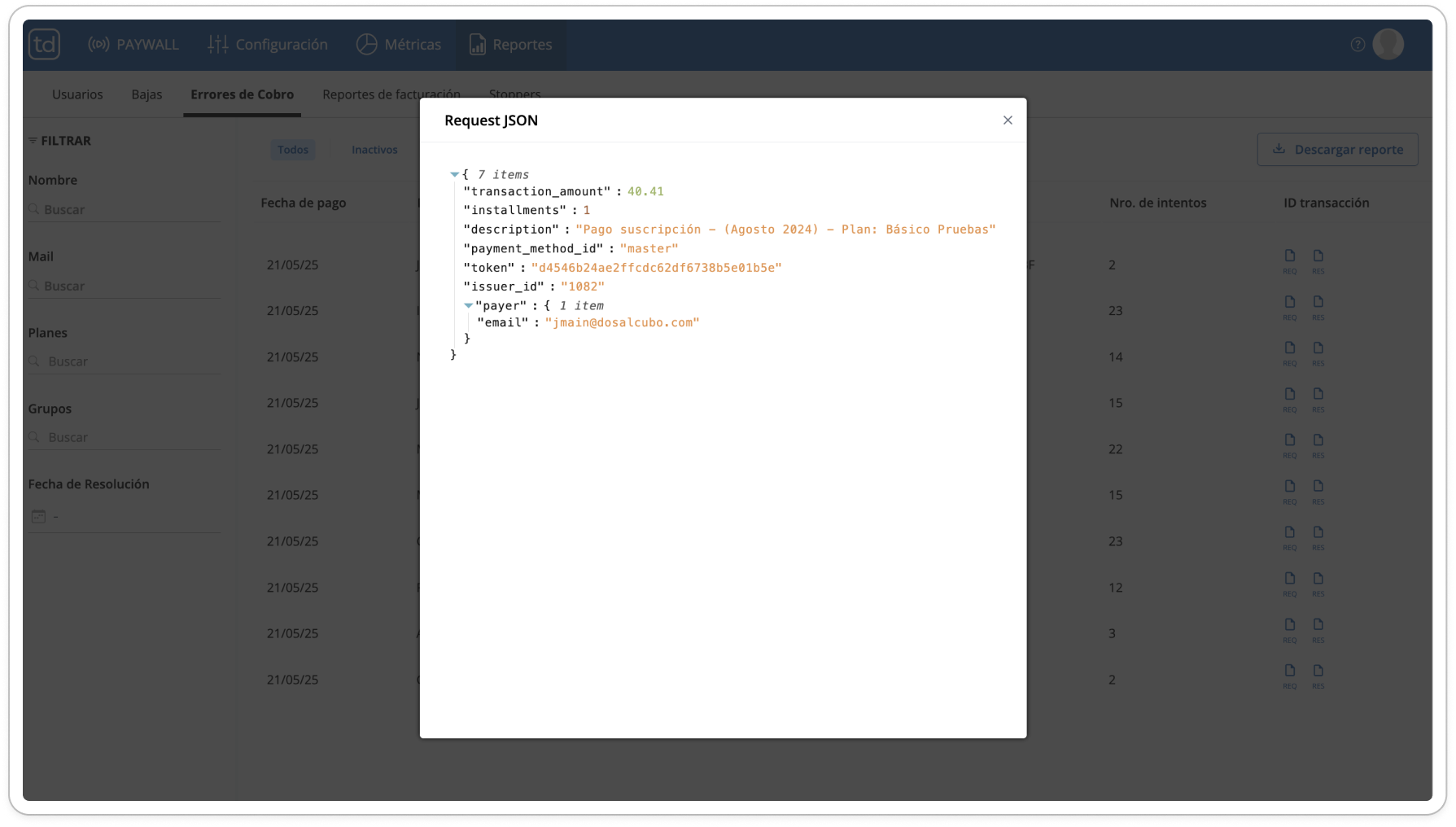Open REQ icon in the row with 12 attempts
The height and width of the screenshot is (827, 1456).
point(1290,584)
